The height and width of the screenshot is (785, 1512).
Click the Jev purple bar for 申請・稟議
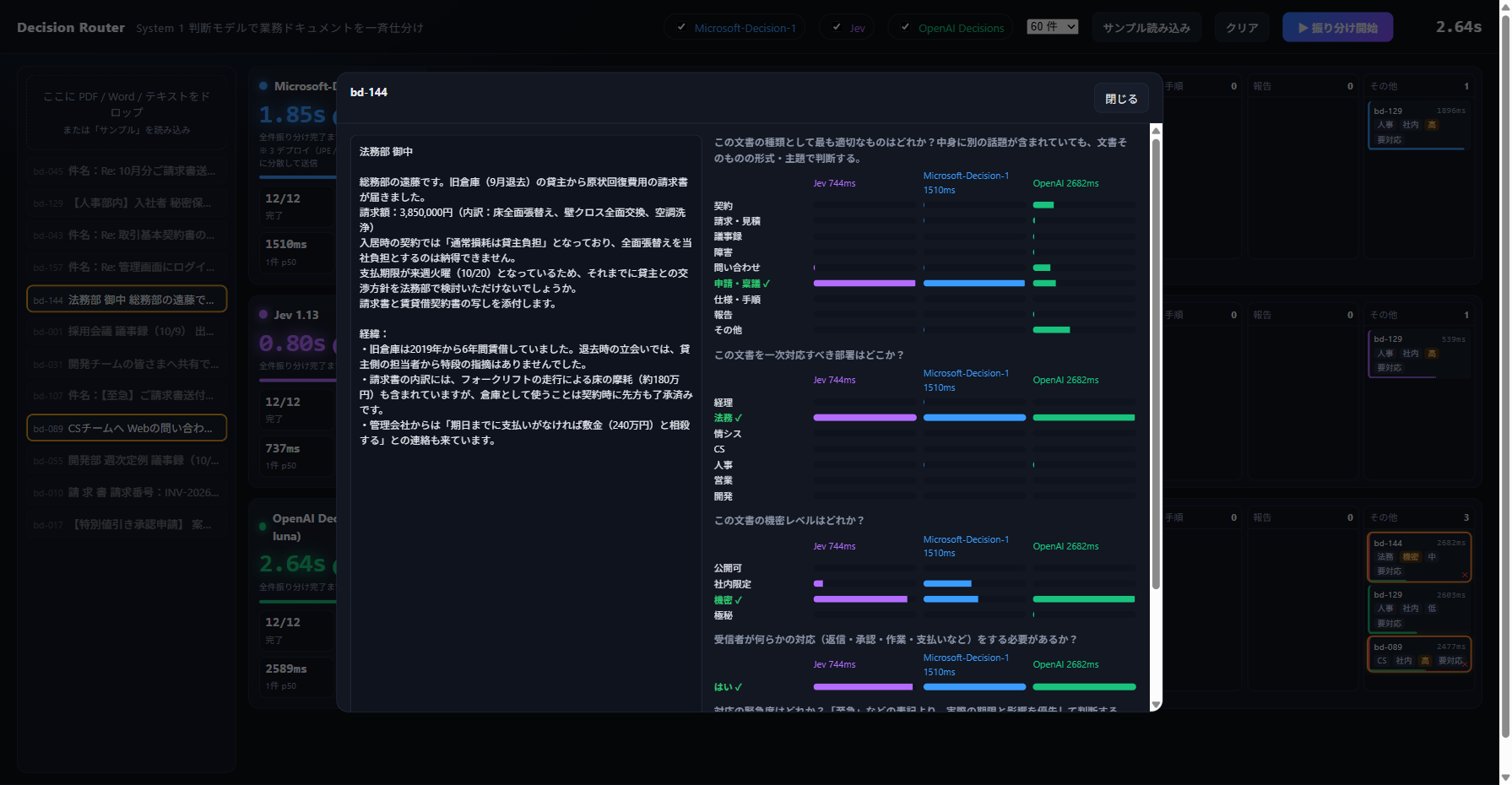[864, 284]
